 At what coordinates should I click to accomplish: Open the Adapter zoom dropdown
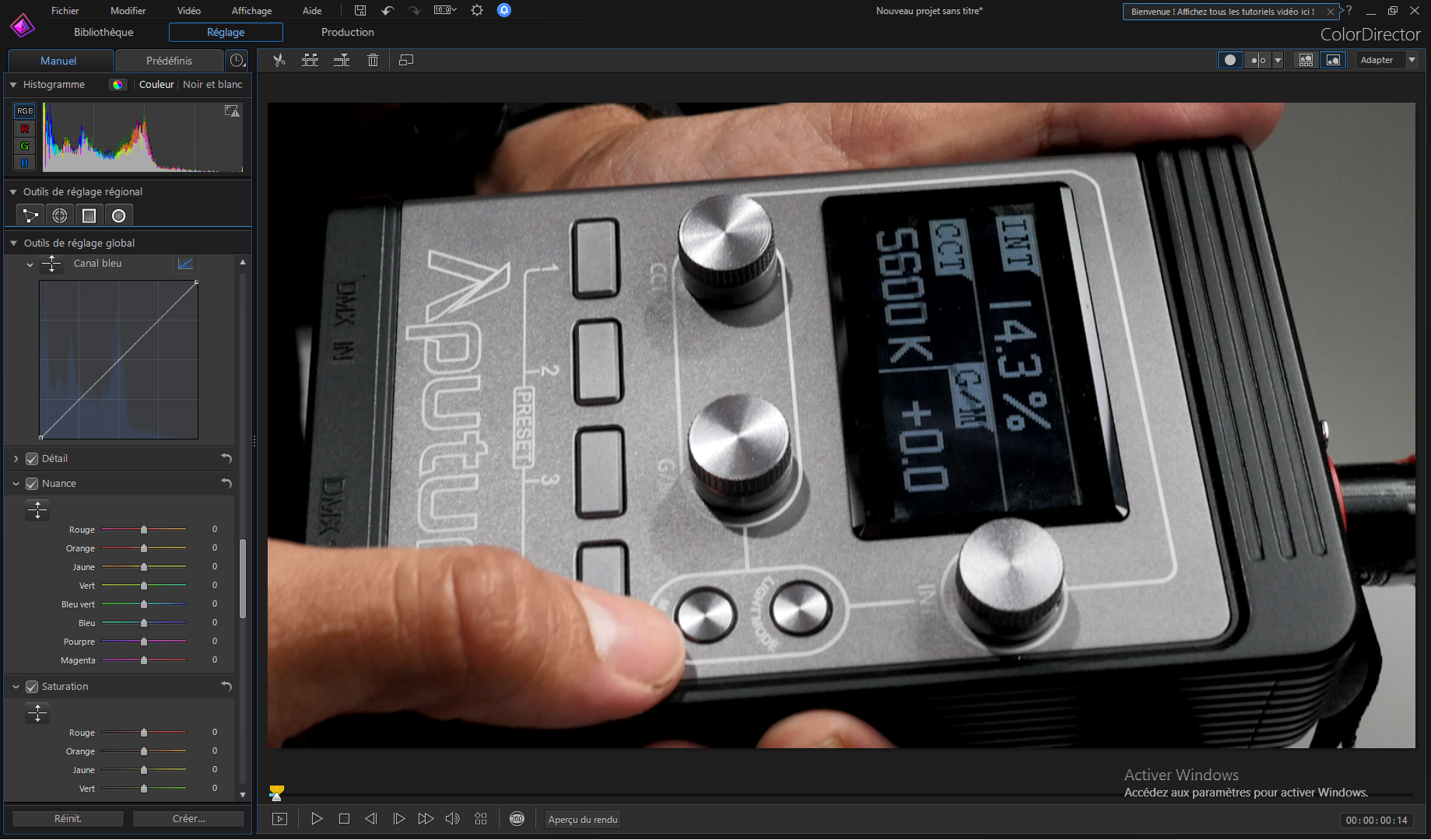(x=1412, y=60)
